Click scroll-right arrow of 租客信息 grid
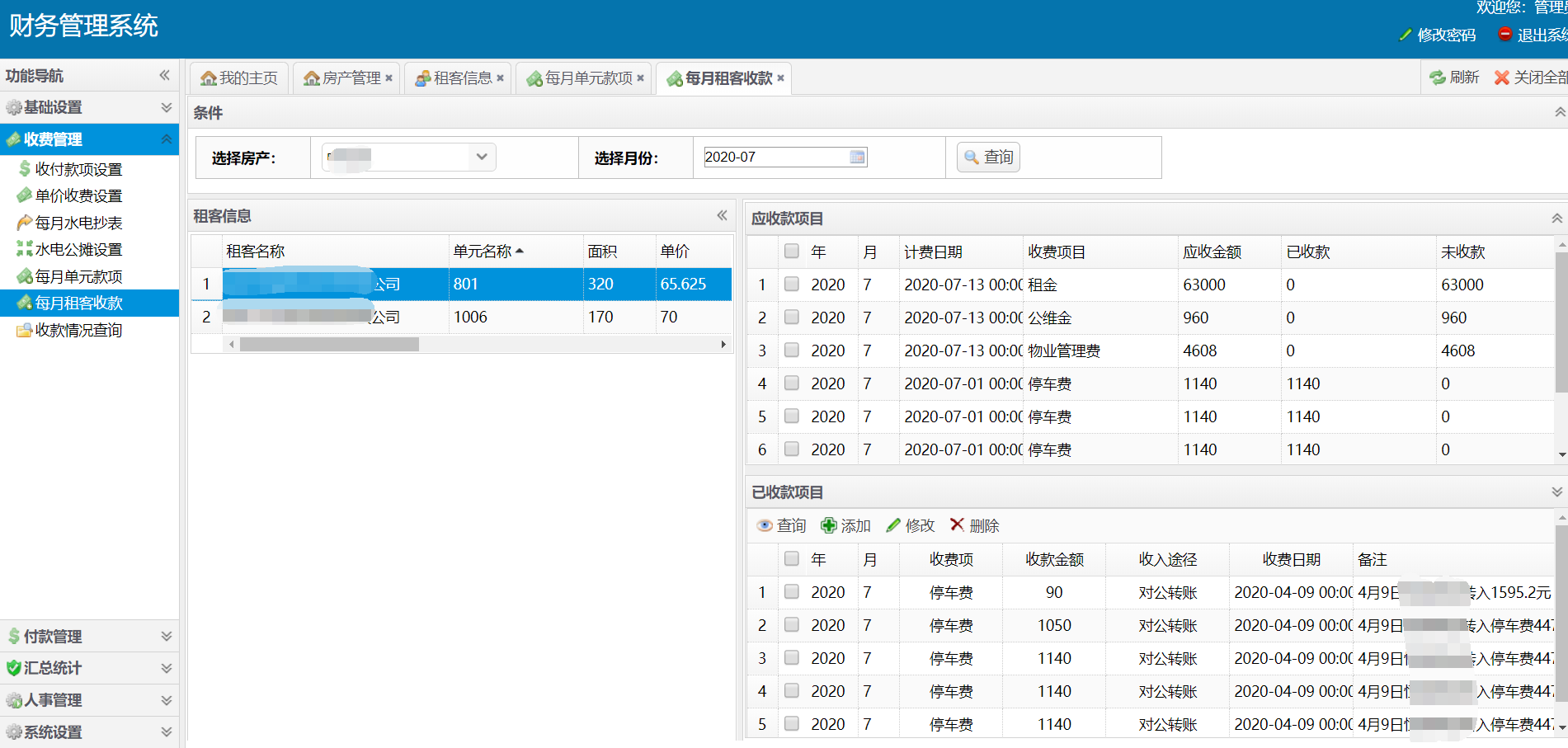Viewport: 1568px width, 748px height. pyautogui.click(x=723, y=344)
